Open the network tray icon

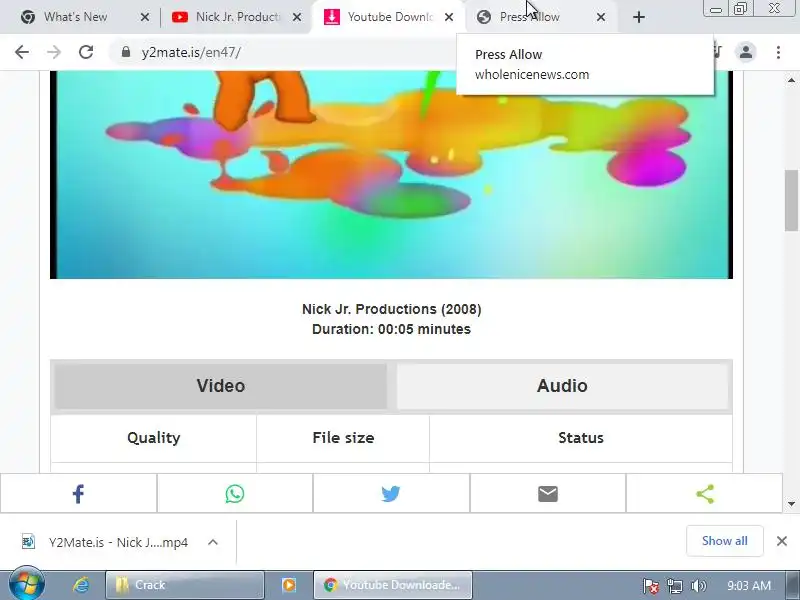coord(674,586)
